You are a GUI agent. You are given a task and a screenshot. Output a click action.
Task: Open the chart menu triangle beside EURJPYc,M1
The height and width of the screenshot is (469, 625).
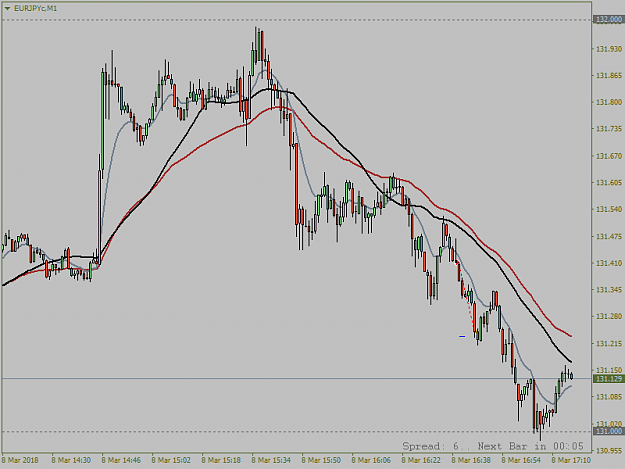(x=7, y=8)
